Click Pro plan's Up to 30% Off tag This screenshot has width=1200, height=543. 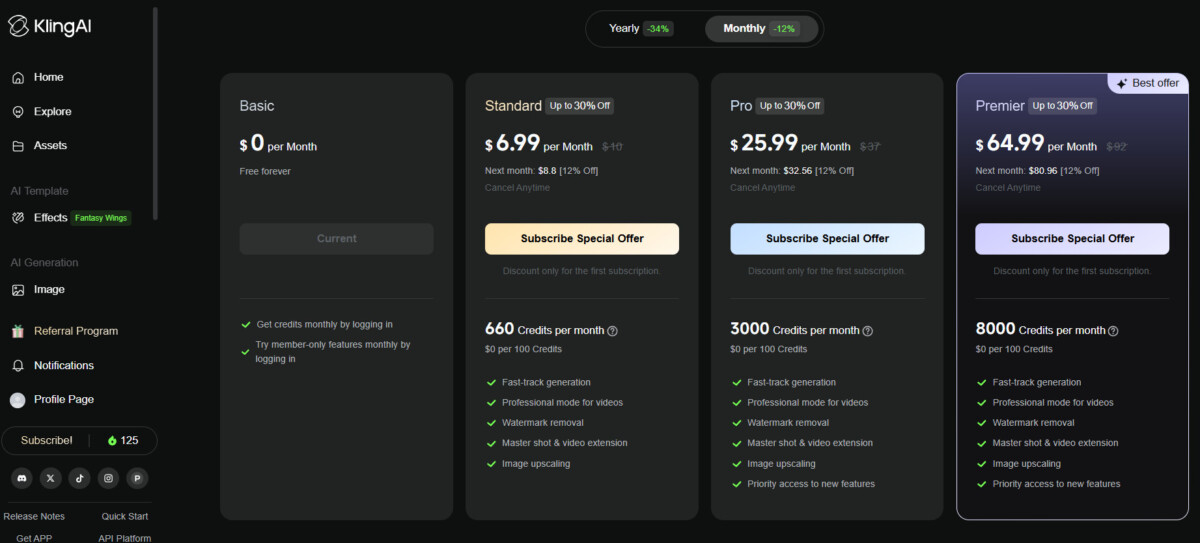point(790,106)
